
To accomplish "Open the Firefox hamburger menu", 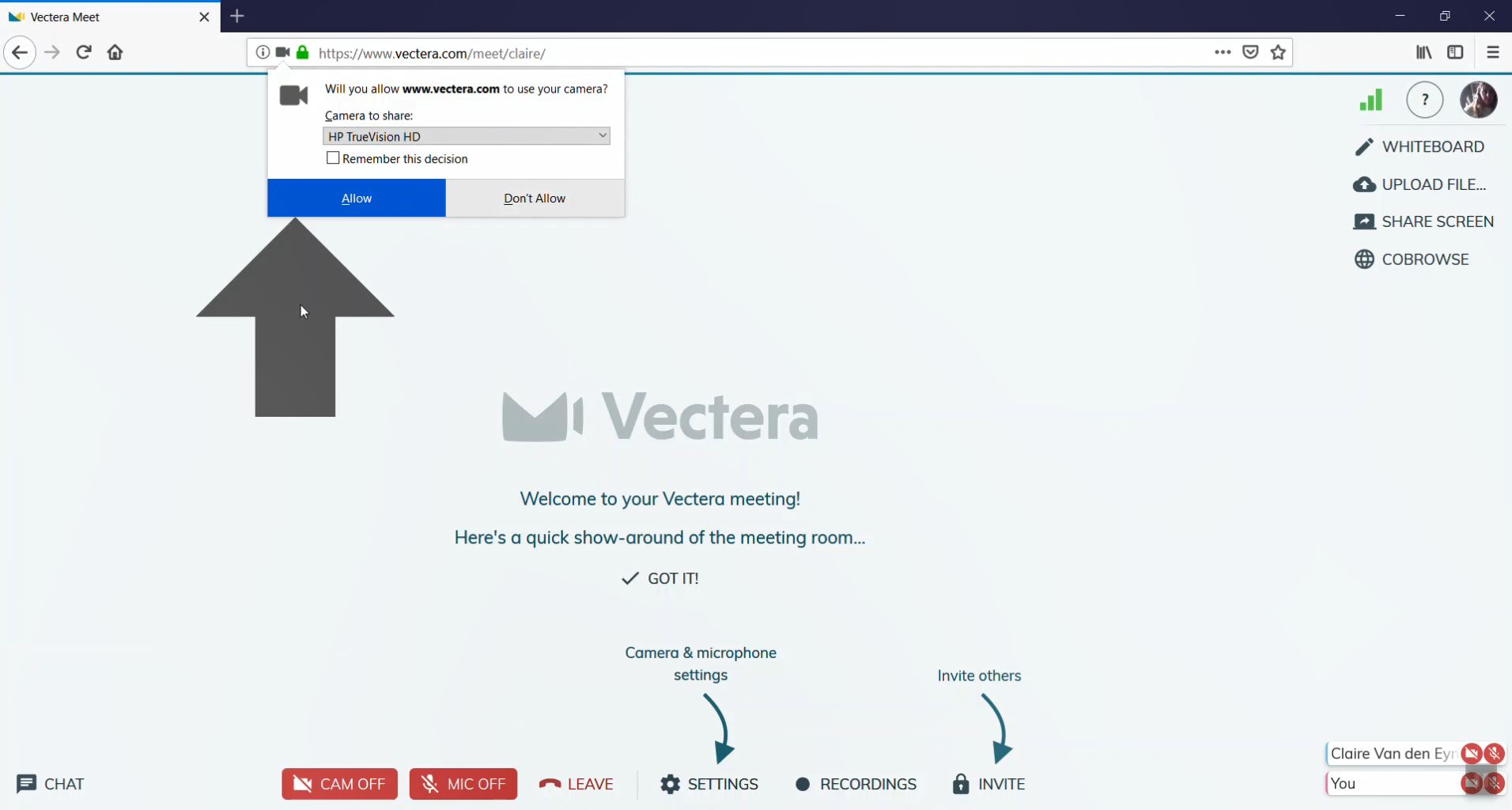I will point(1493,53).
